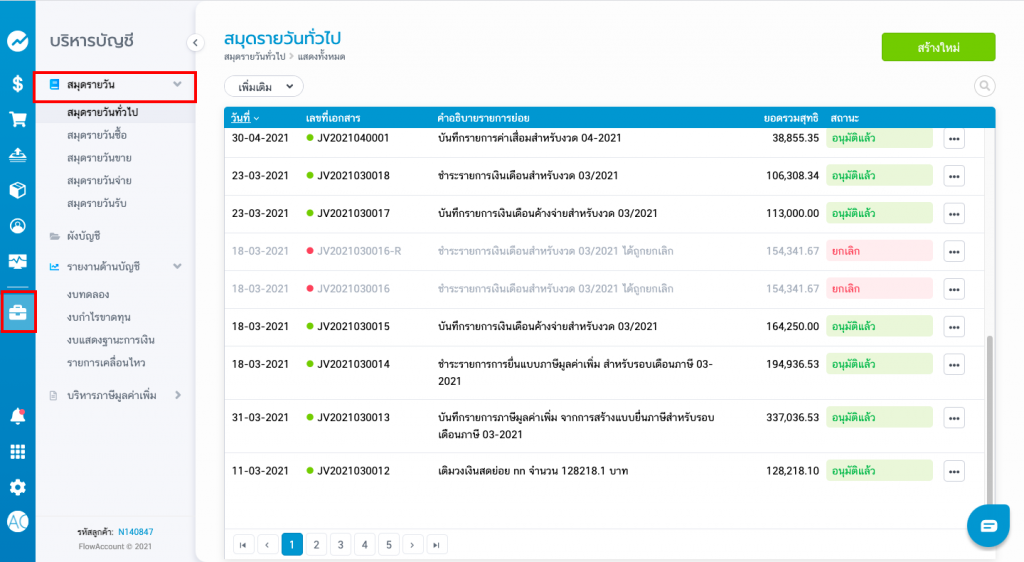Open the expenses tray icon in sidebar
The image size is (1024, 562).
click(18, 155)
